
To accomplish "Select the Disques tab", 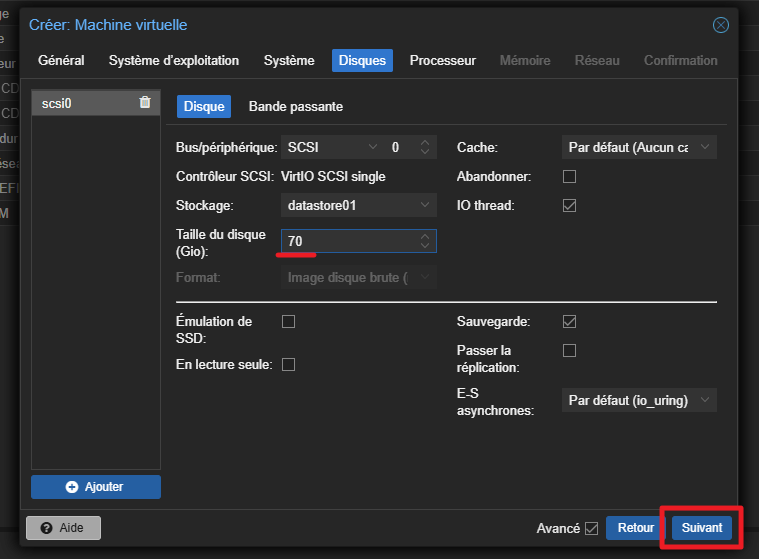I will tap(362, 60).
